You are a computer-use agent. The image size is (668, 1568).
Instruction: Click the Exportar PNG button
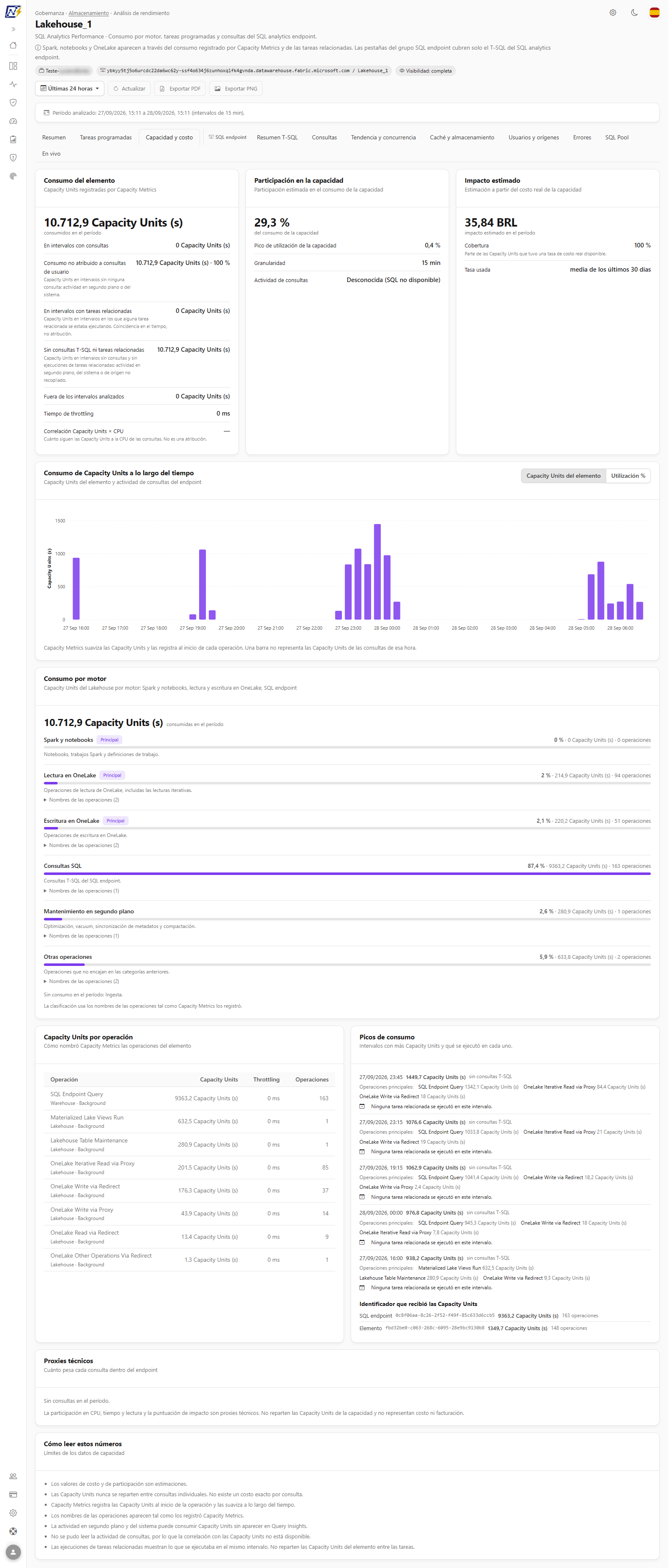pyautogui.click(x=235, y=88)
